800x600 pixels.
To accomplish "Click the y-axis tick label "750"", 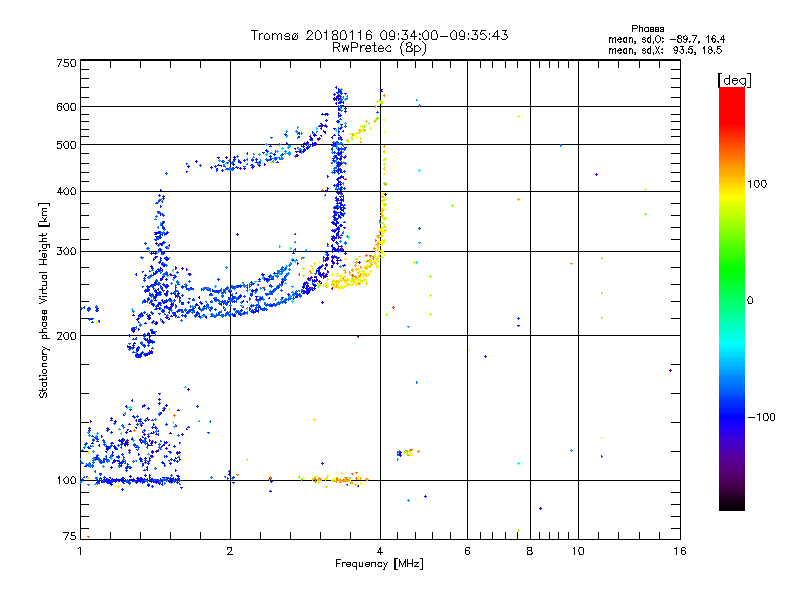I will point(66,63).
